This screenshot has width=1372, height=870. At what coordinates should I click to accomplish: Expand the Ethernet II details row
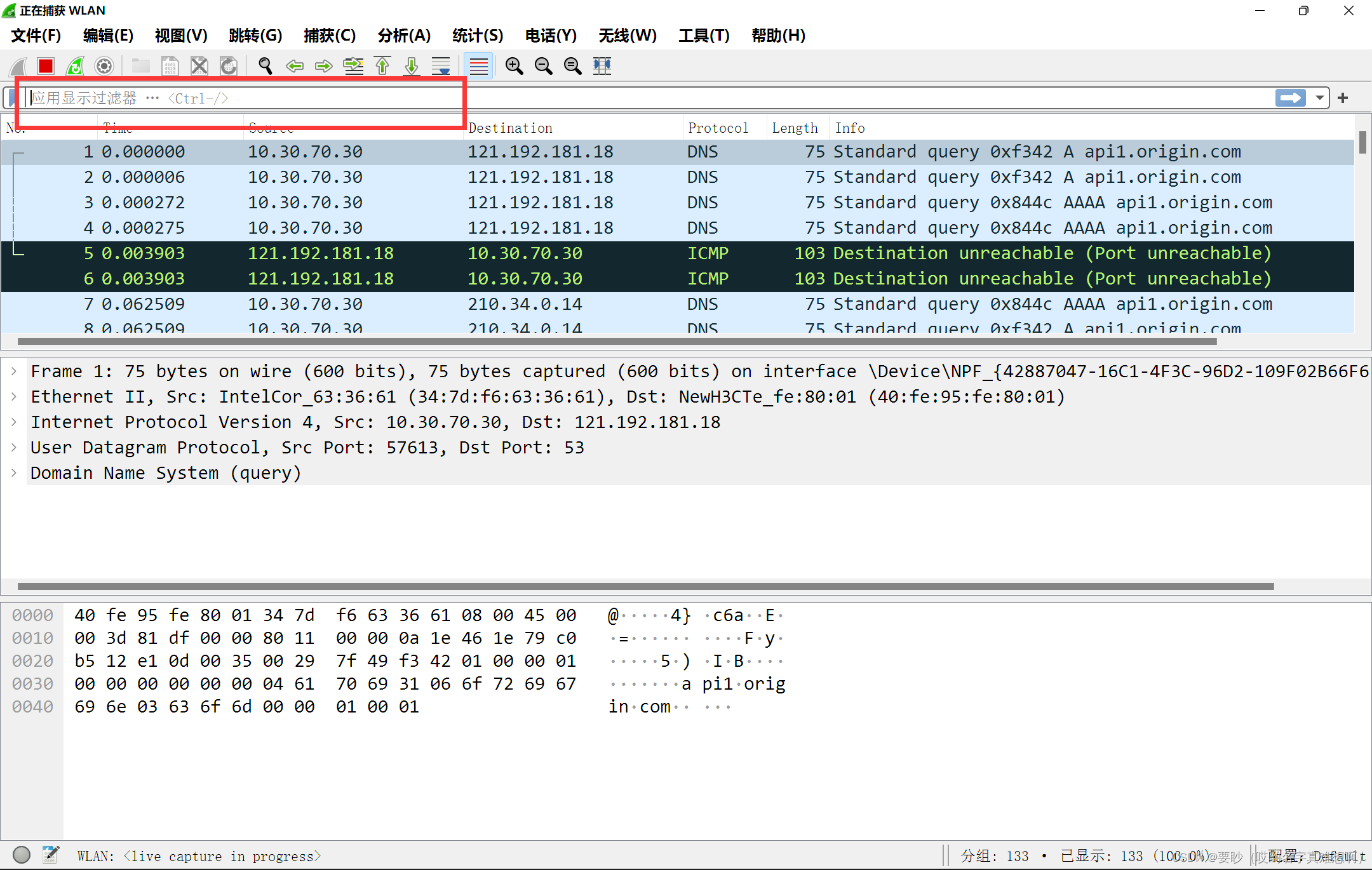point(14,396)
